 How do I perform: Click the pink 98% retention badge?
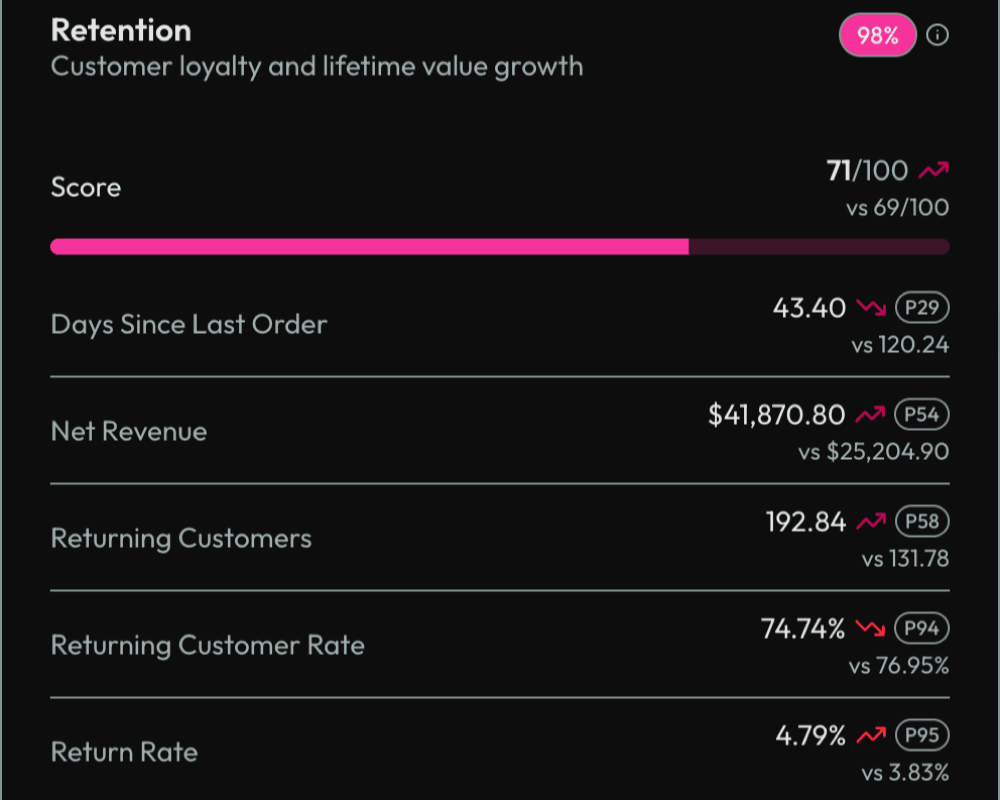[877, 34]
